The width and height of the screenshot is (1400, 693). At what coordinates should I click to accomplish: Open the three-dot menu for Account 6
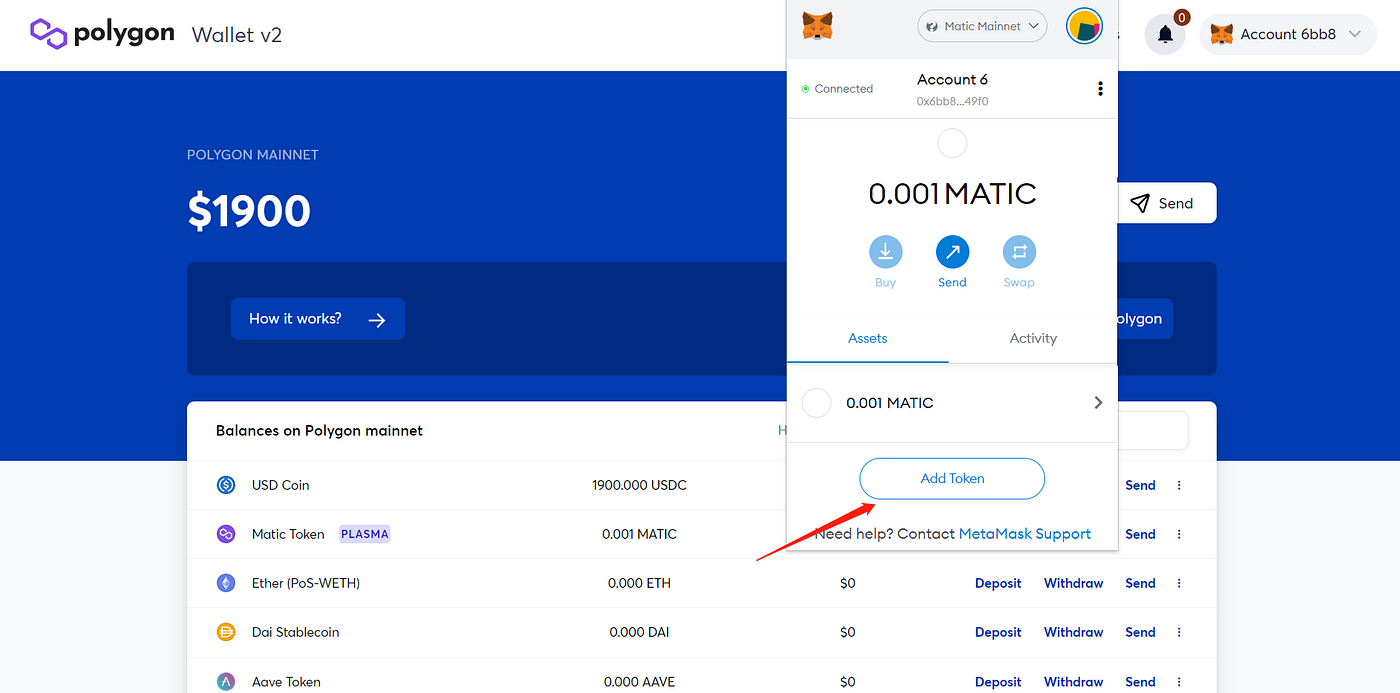tap(1100, 88)
